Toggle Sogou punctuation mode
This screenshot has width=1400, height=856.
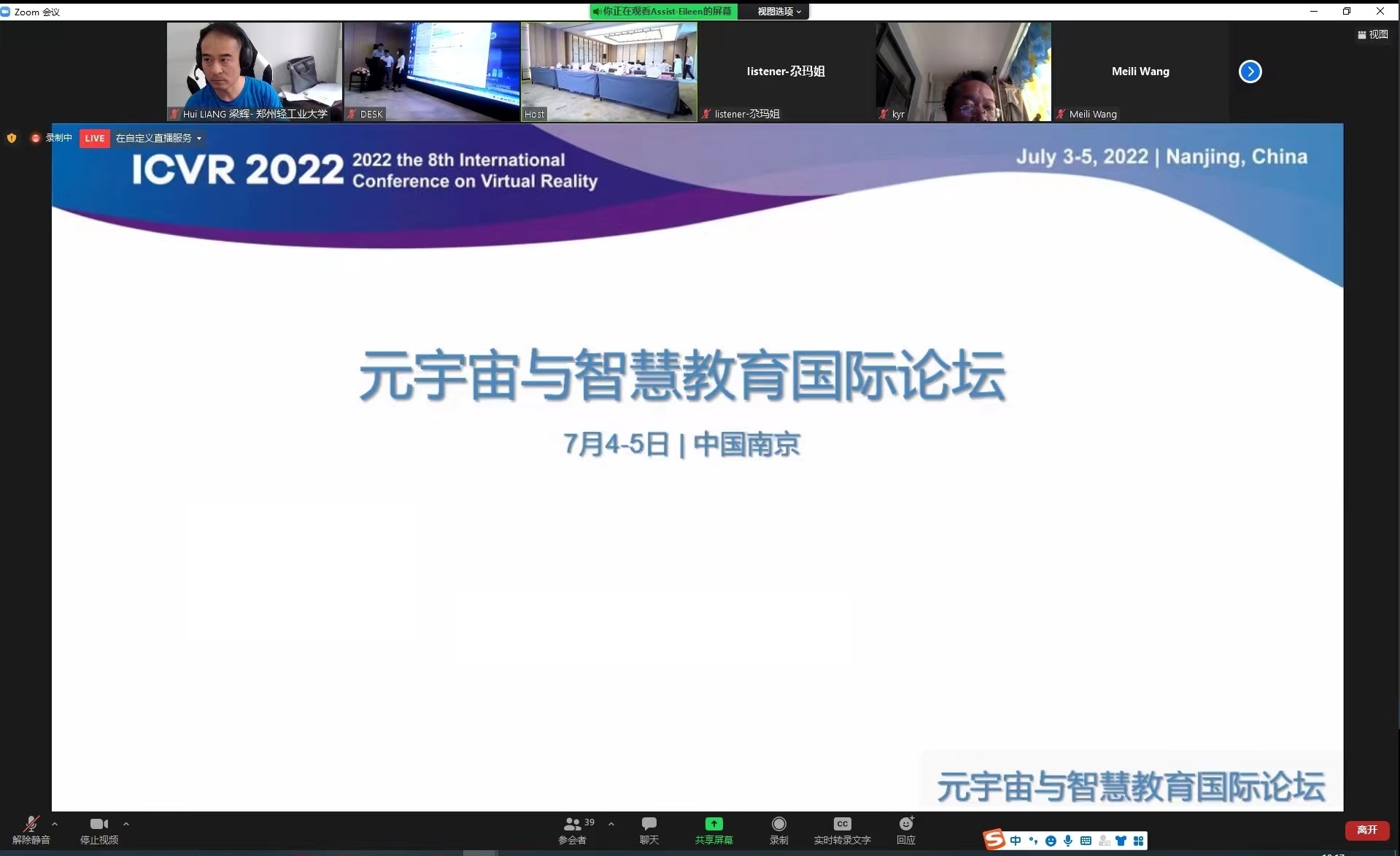tap(1033, 841)
